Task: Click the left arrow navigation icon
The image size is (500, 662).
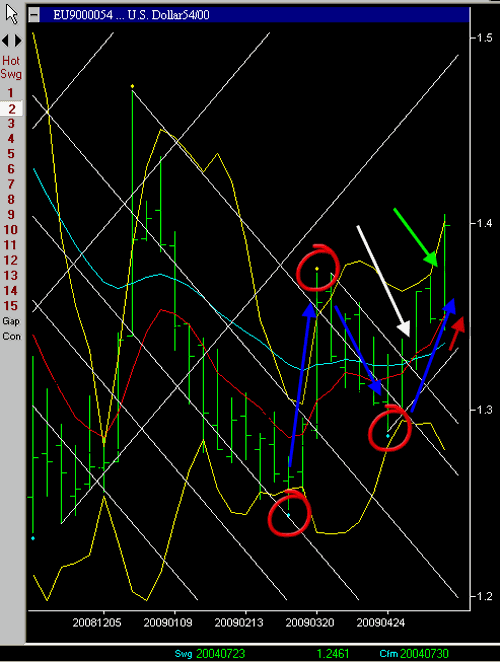Action: pos(5,41)
